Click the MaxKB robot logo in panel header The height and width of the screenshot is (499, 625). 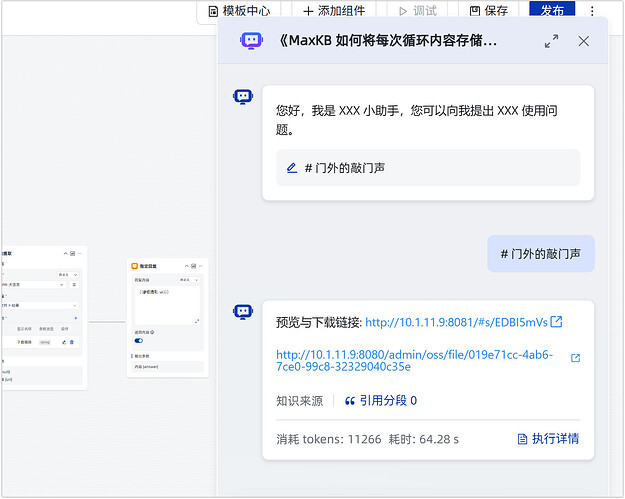tap(251, 40)
